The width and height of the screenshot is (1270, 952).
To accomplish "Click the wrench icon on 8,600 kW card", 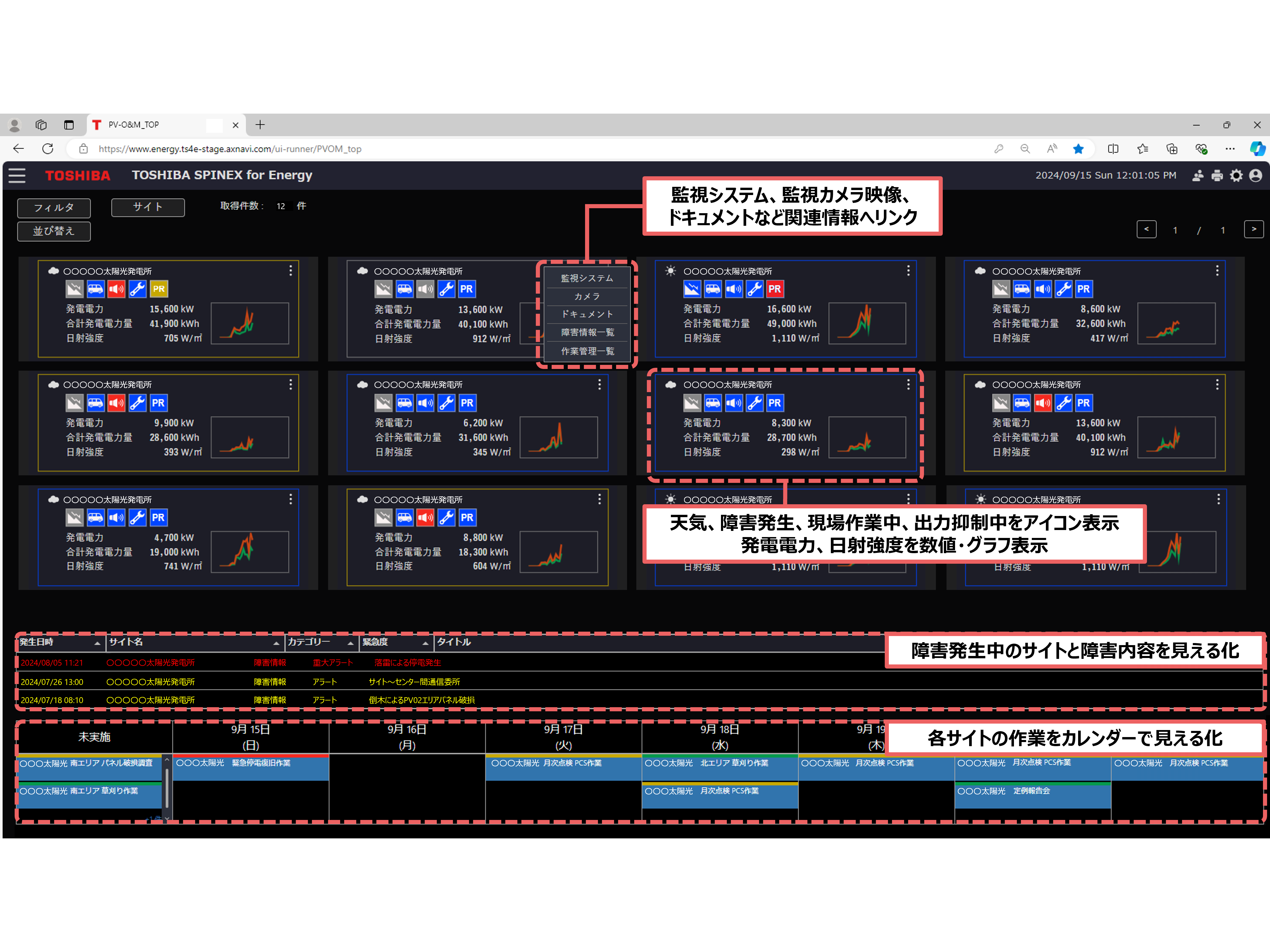I will [1063, 289].
